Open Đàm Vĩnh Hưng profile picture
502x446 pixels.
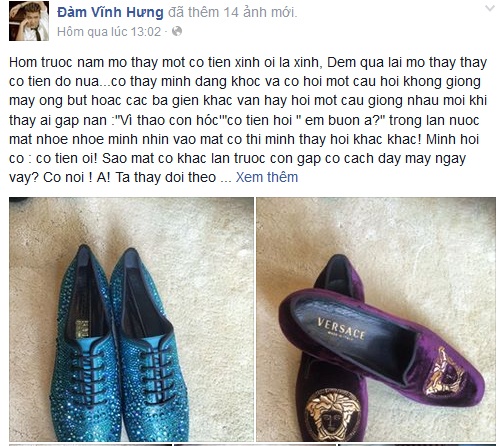tap(29, 21)
